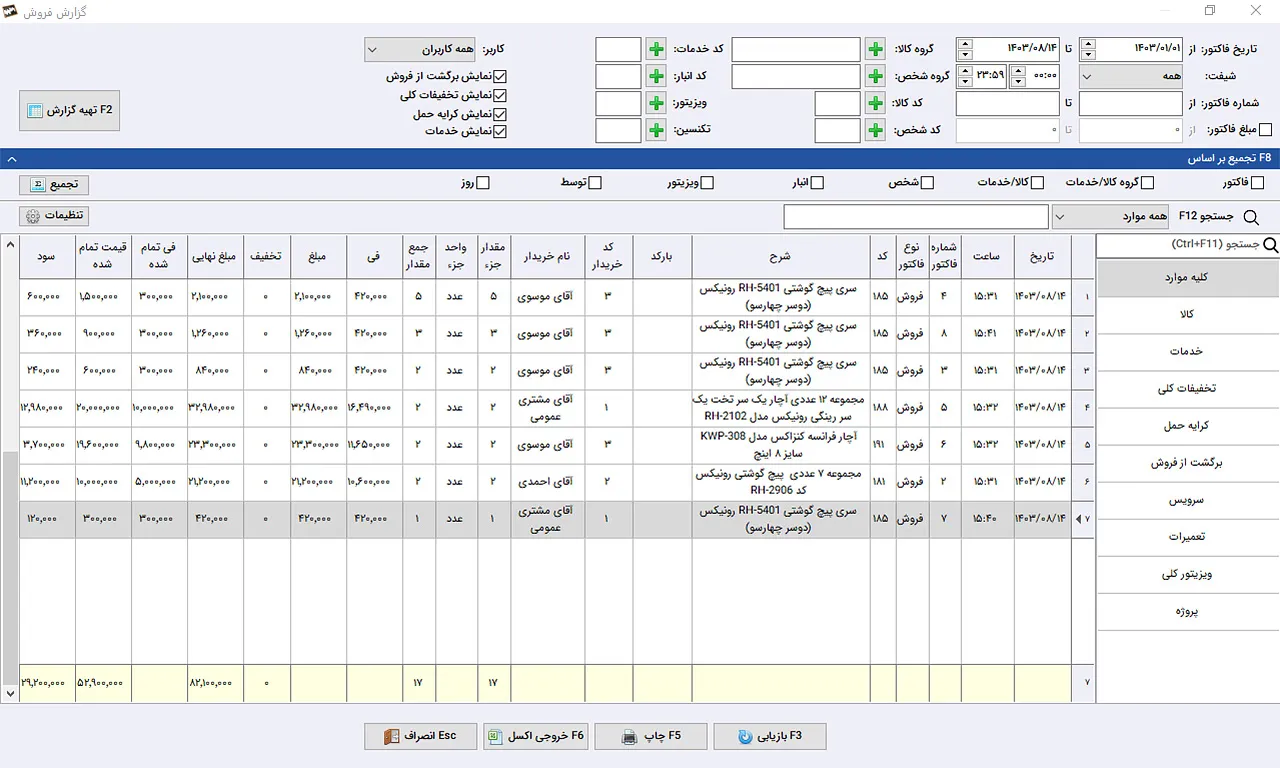Click the vertical scrollbar of the sales table
The height and width of the screenshot is (768, 1280).
11,467
